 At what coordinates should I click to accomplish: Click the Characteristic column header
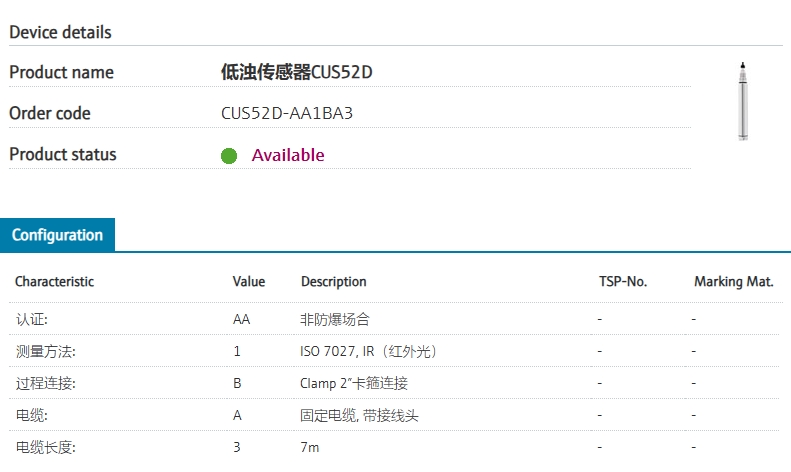[54, 282]
